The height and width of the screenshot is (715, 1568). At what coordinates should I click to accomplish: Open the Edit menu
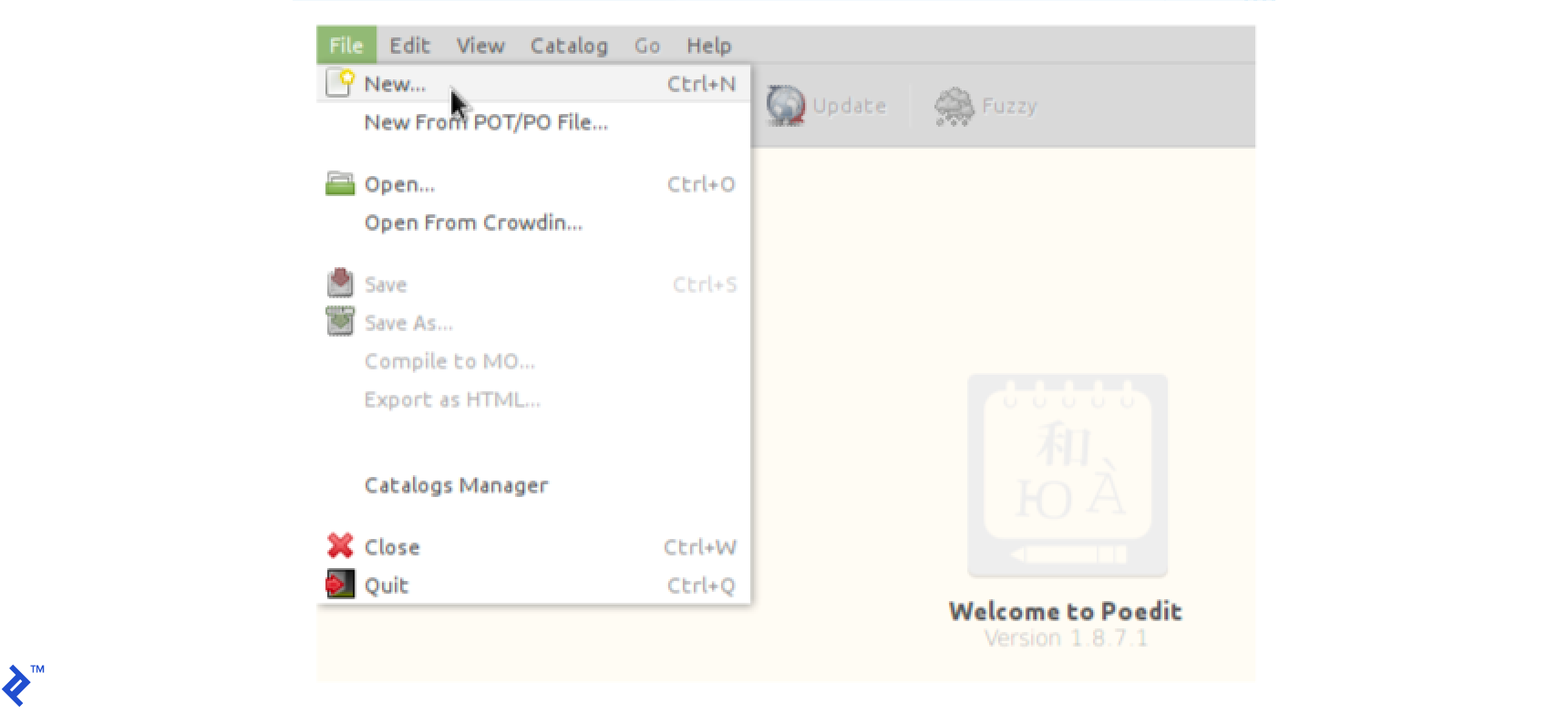tap(409, 46)
